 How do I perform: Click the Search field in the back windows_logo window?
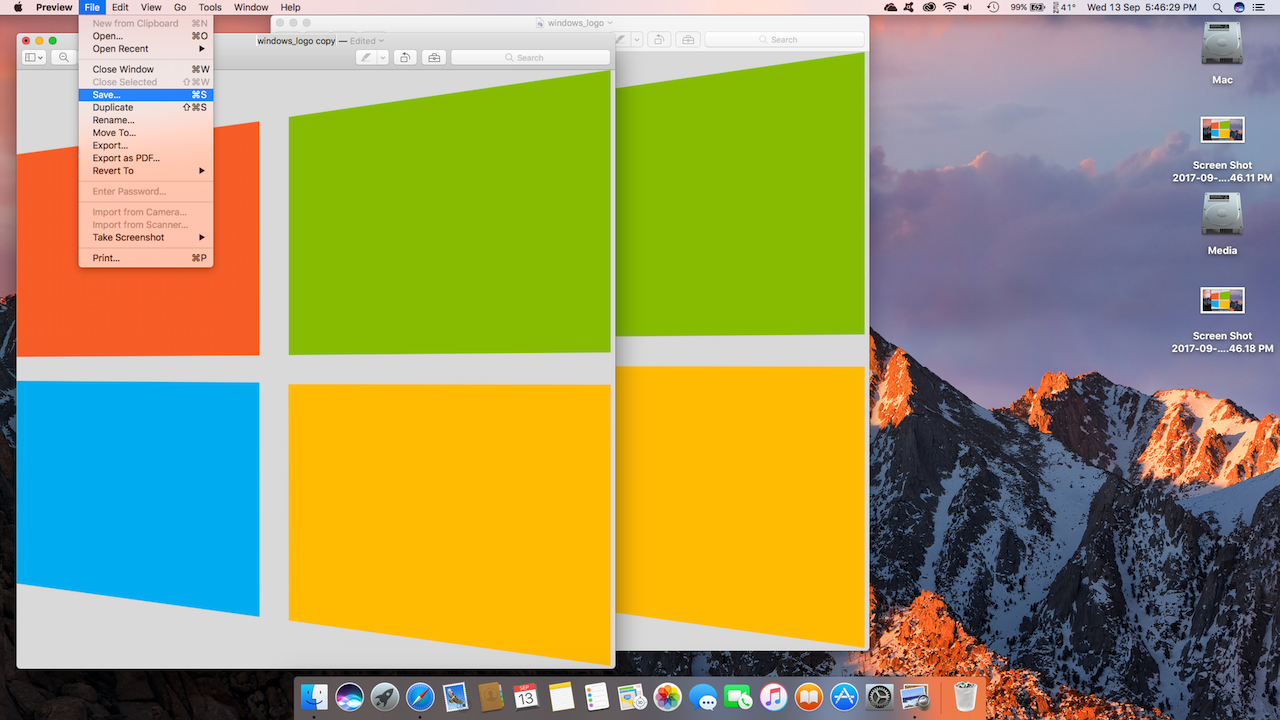click(784, 39)
